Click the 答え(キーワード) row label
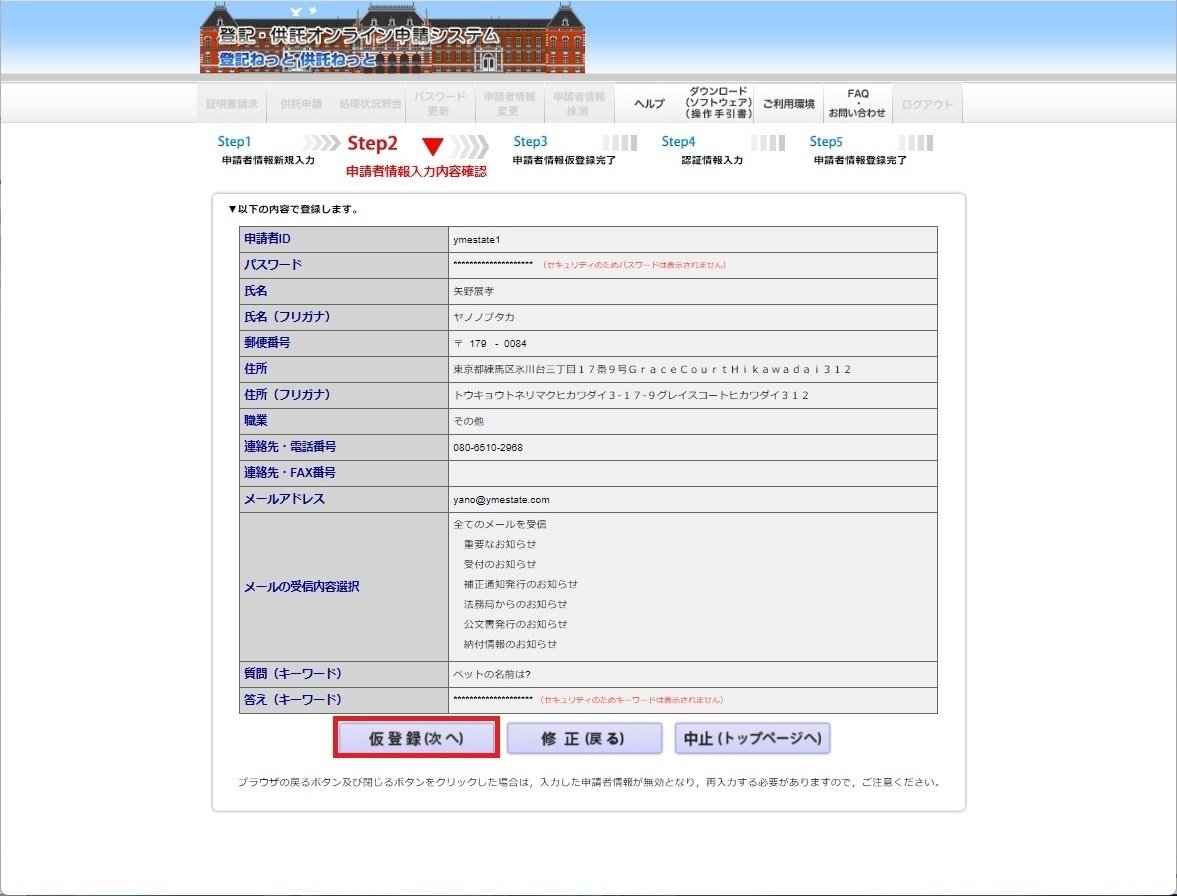1177x896 pixels. 293,699
